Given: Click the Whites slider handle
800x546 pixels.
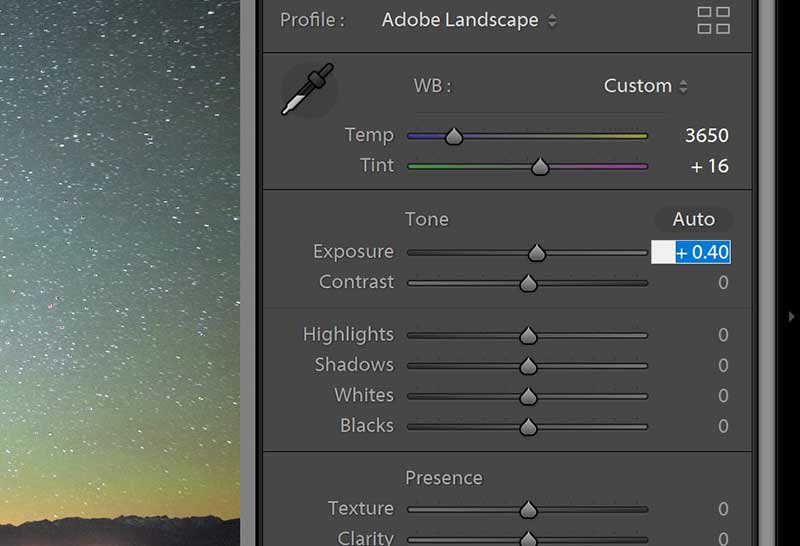Looking at the screenshot, I should pos(528,396).
